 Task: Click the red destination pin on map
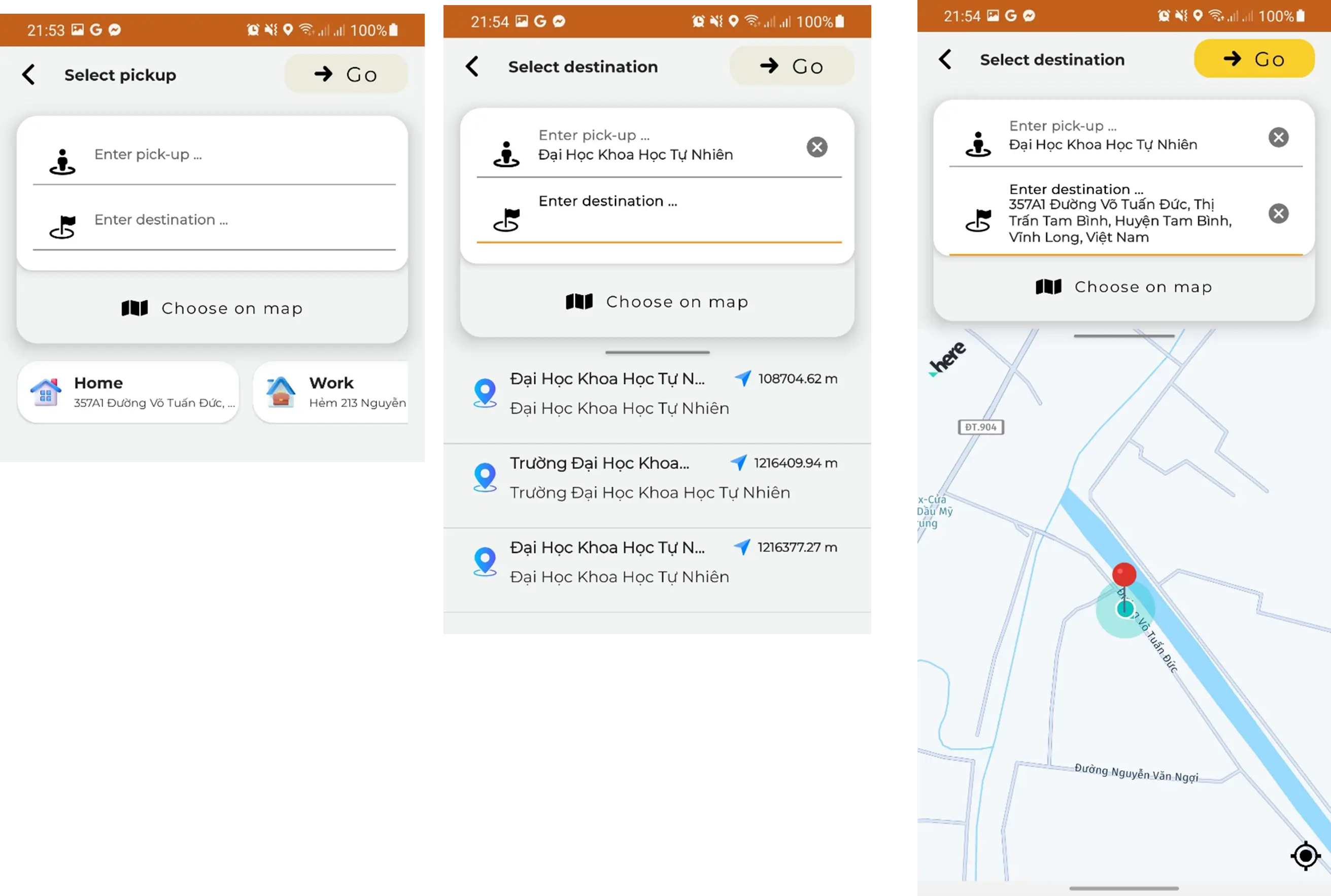pos(1123,575)
